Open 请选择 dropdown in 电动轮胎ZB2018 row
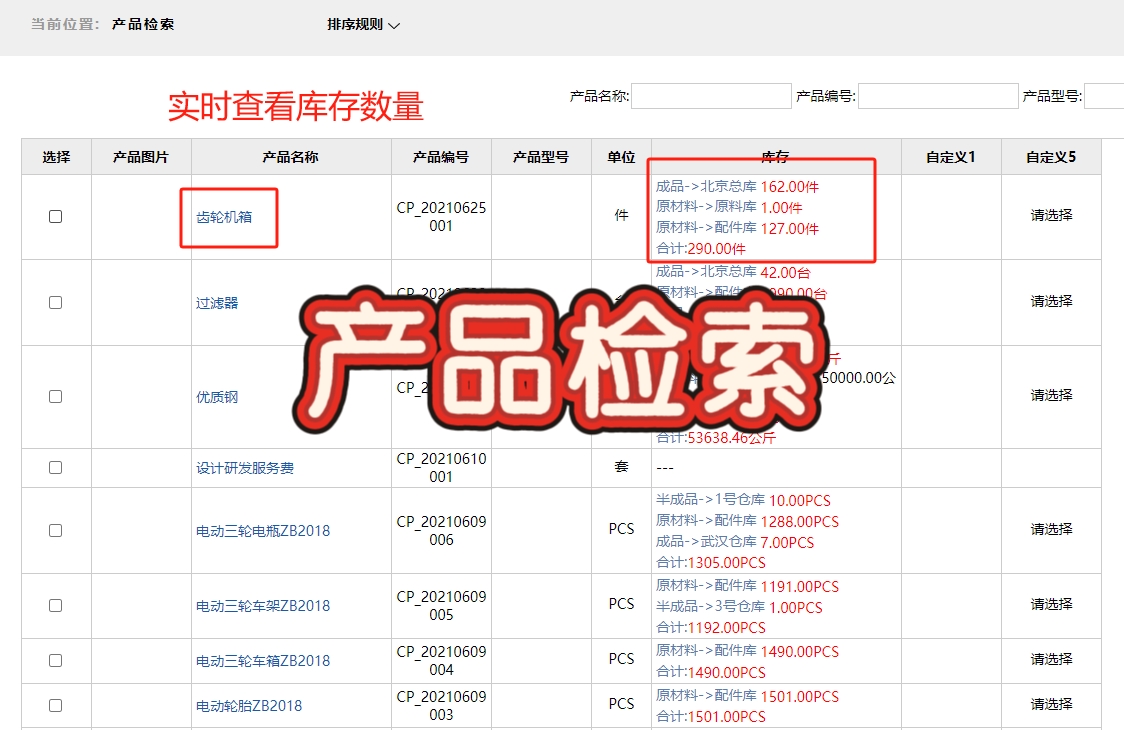The height and width of the screenshot is (730, 1124). point(1052,704)
